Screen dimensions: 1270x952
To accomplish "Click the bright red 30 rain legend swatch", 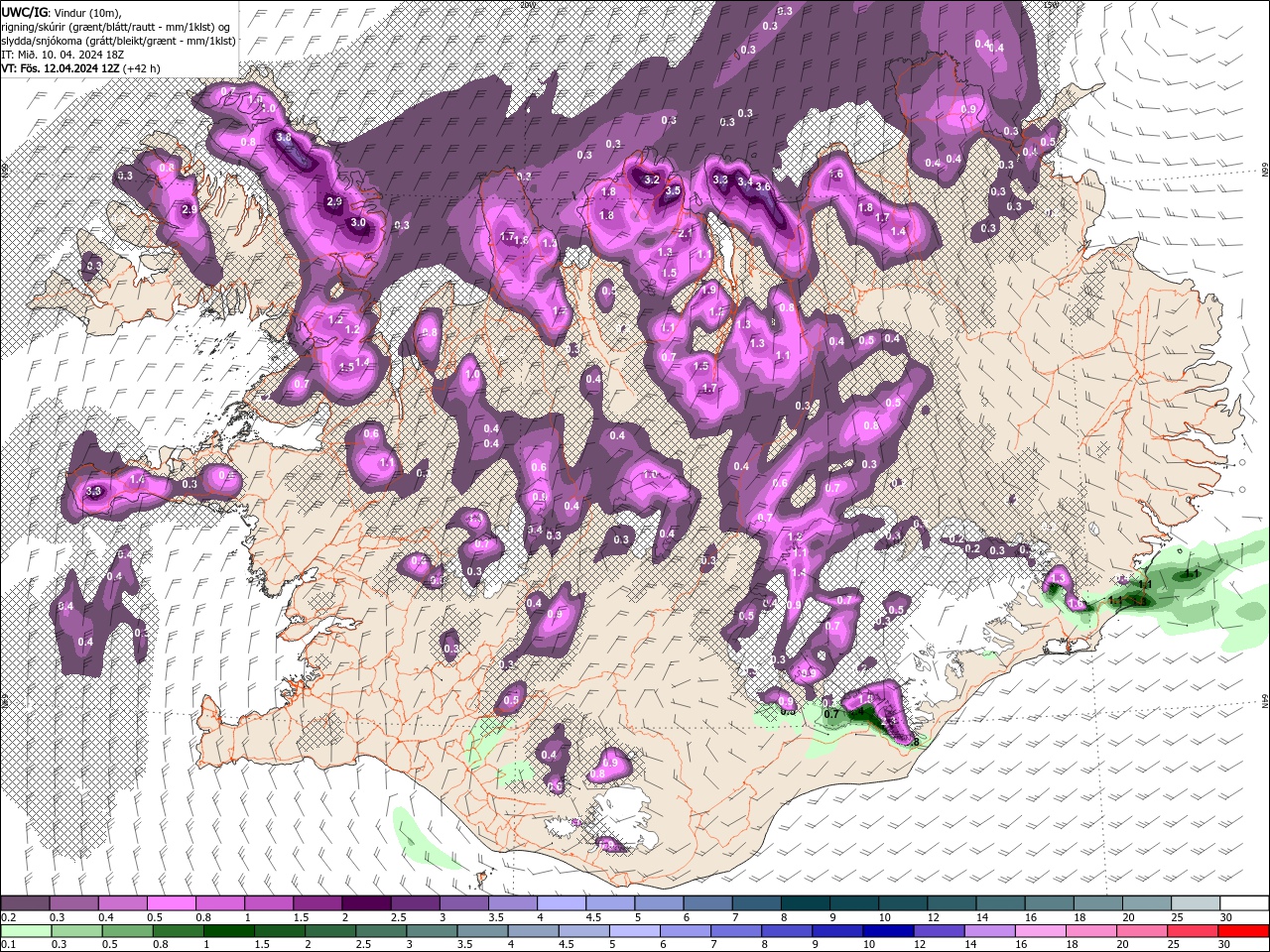I will point(1242,931).
